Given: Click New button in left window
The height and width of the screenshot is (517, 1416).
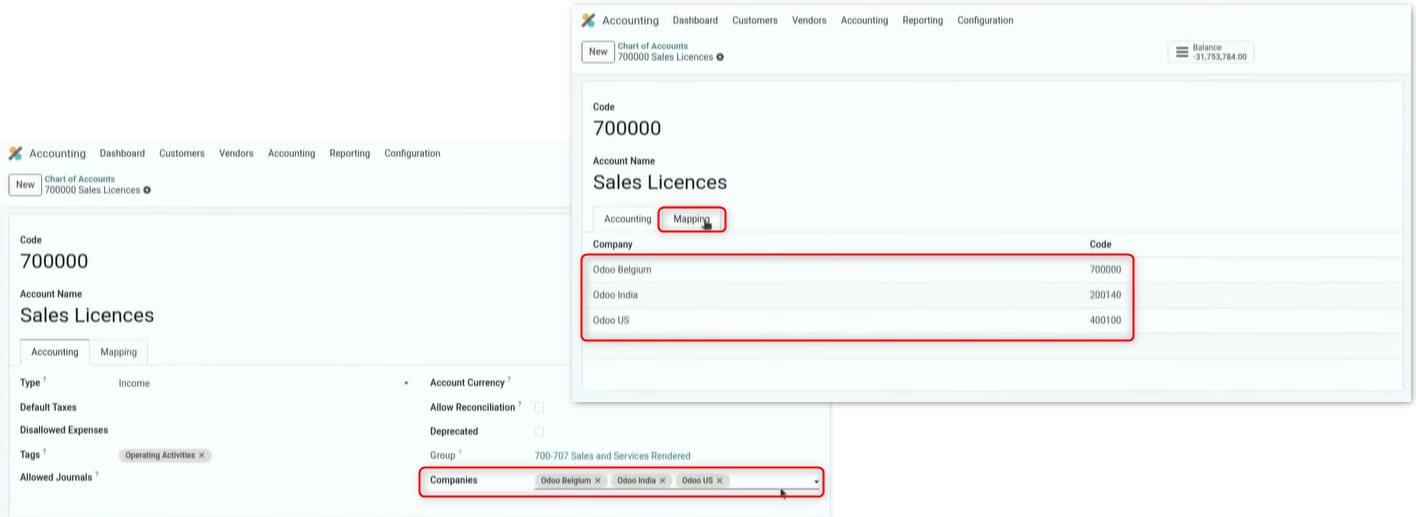Looking at the screenshot, I should [x=25, y=185].
